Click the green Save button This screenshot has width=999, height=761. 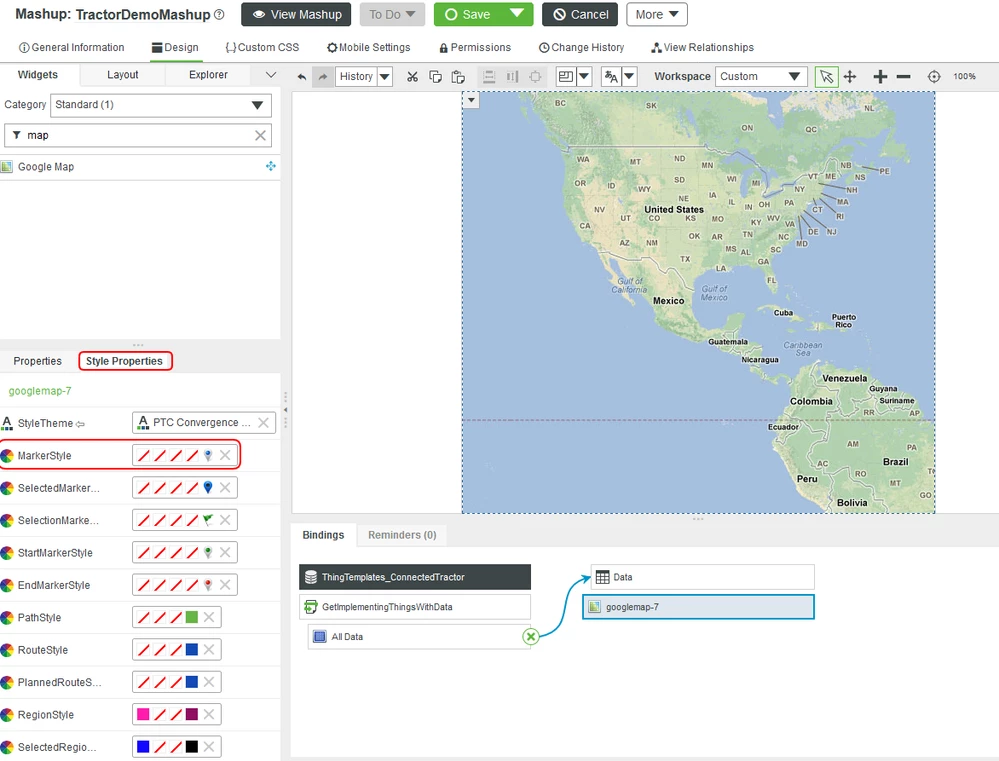click(468, 15)
